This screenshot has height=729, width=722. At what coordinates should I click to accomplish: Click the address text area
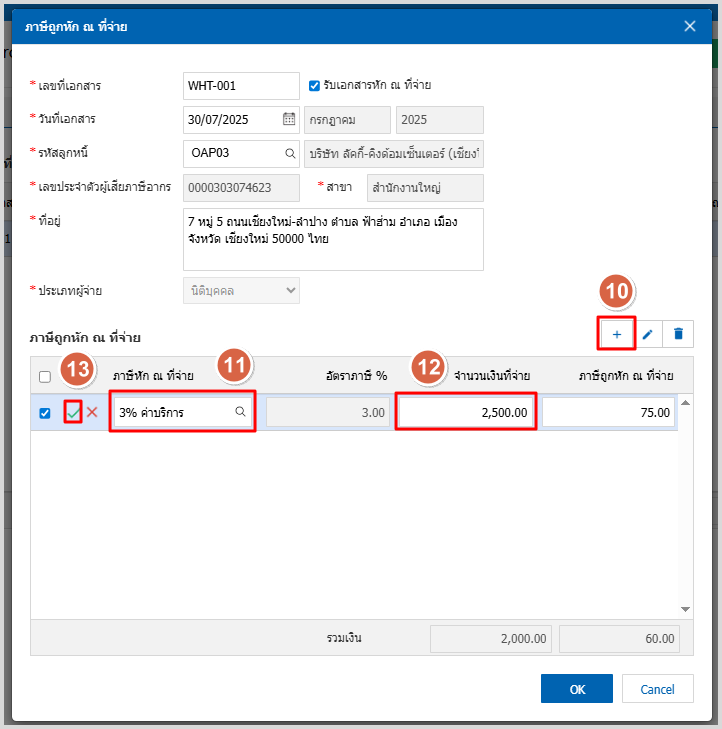333,239
